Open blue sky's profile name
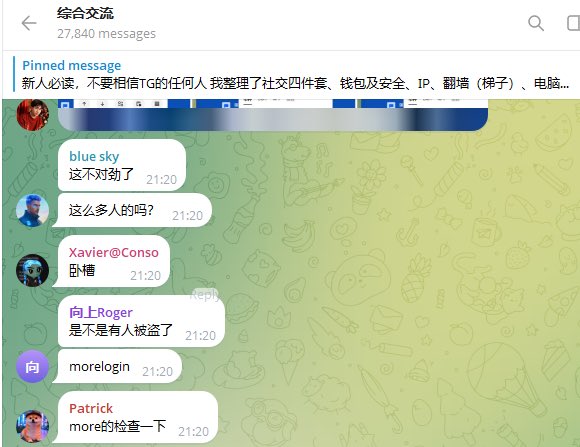Viewport: 580px width, 447px height. point(94,156)
